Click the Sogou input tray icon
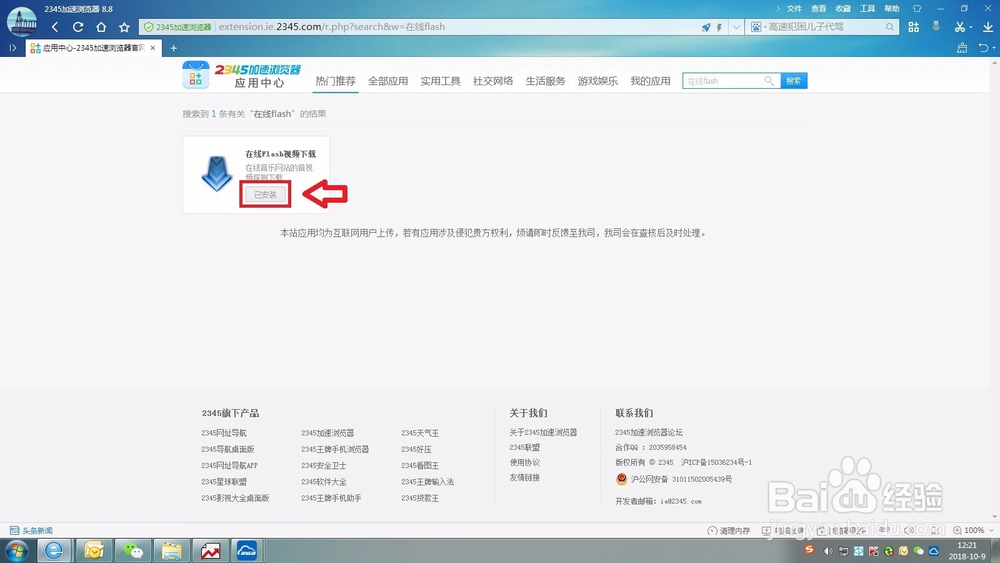 click(809, 550)
